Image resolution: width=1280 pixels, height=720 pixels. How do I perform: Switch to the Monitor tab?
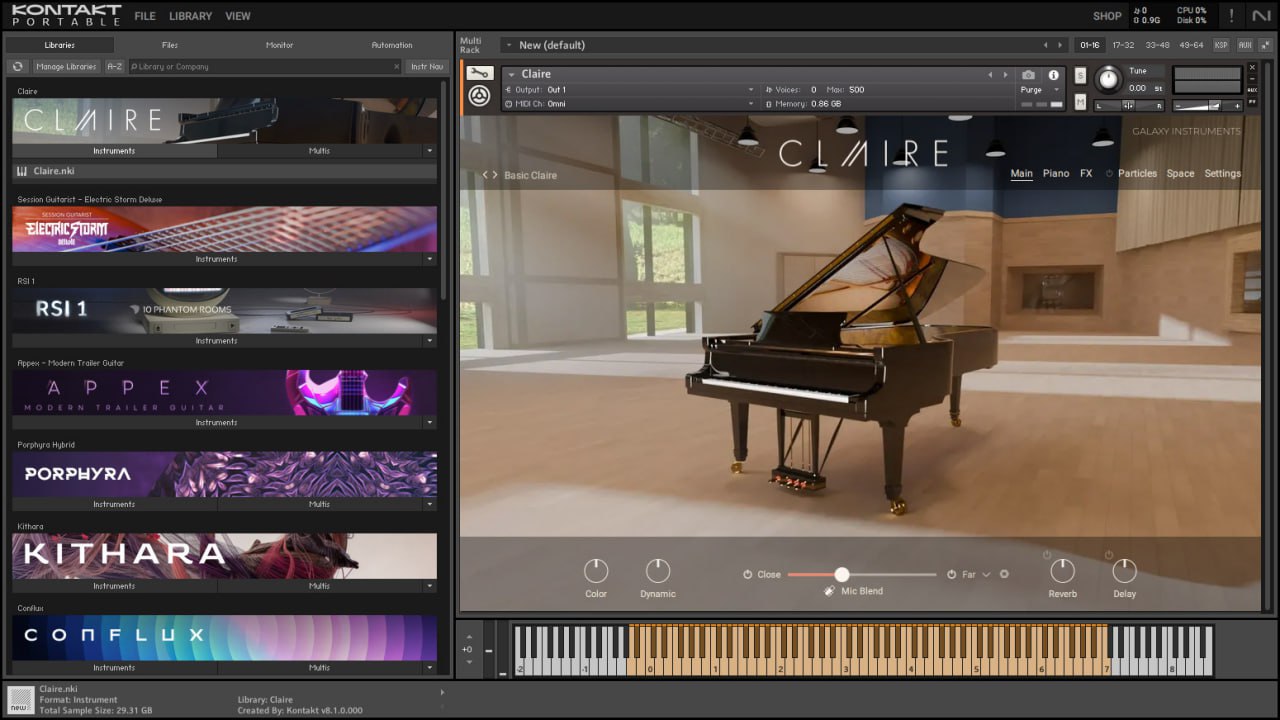(x=280, y=45)
